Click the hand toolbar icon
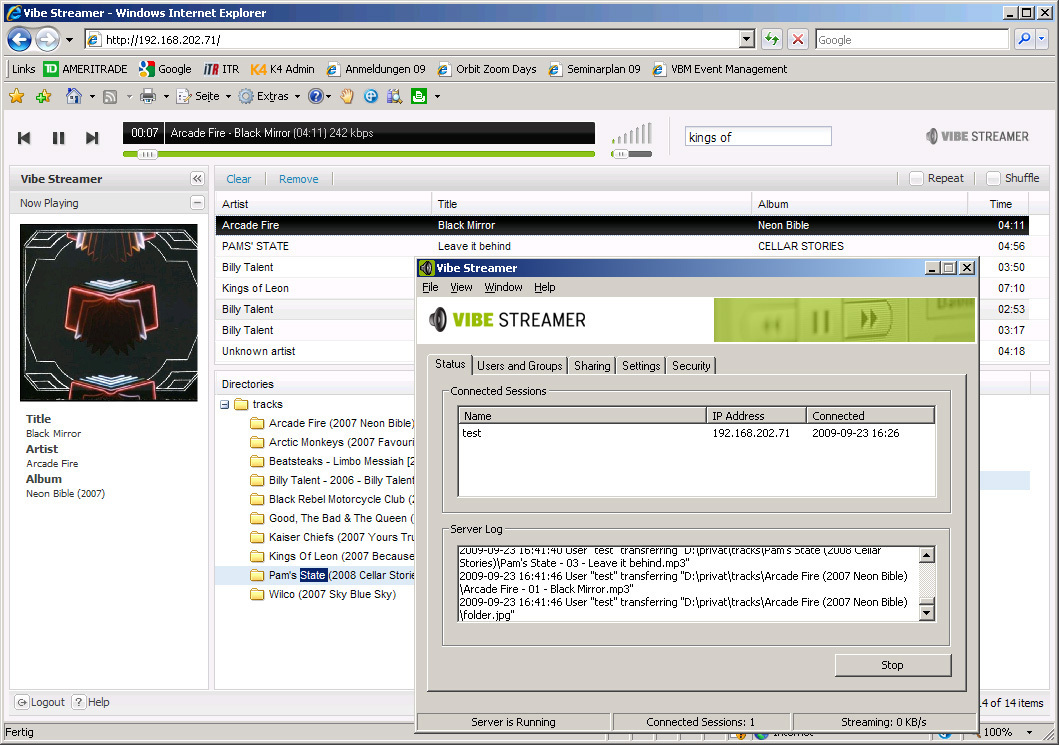The width and height of the screenshot is (1059, 745). [x=347, y=96]
